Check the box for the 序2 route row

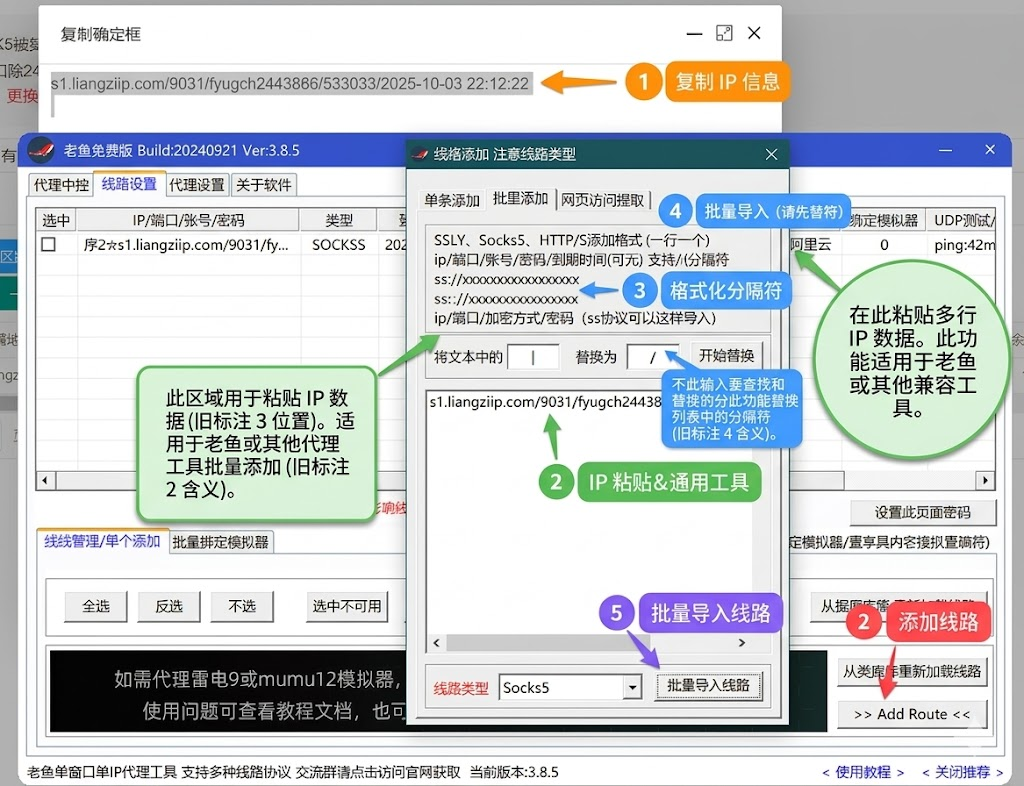[x=48, y=245]
